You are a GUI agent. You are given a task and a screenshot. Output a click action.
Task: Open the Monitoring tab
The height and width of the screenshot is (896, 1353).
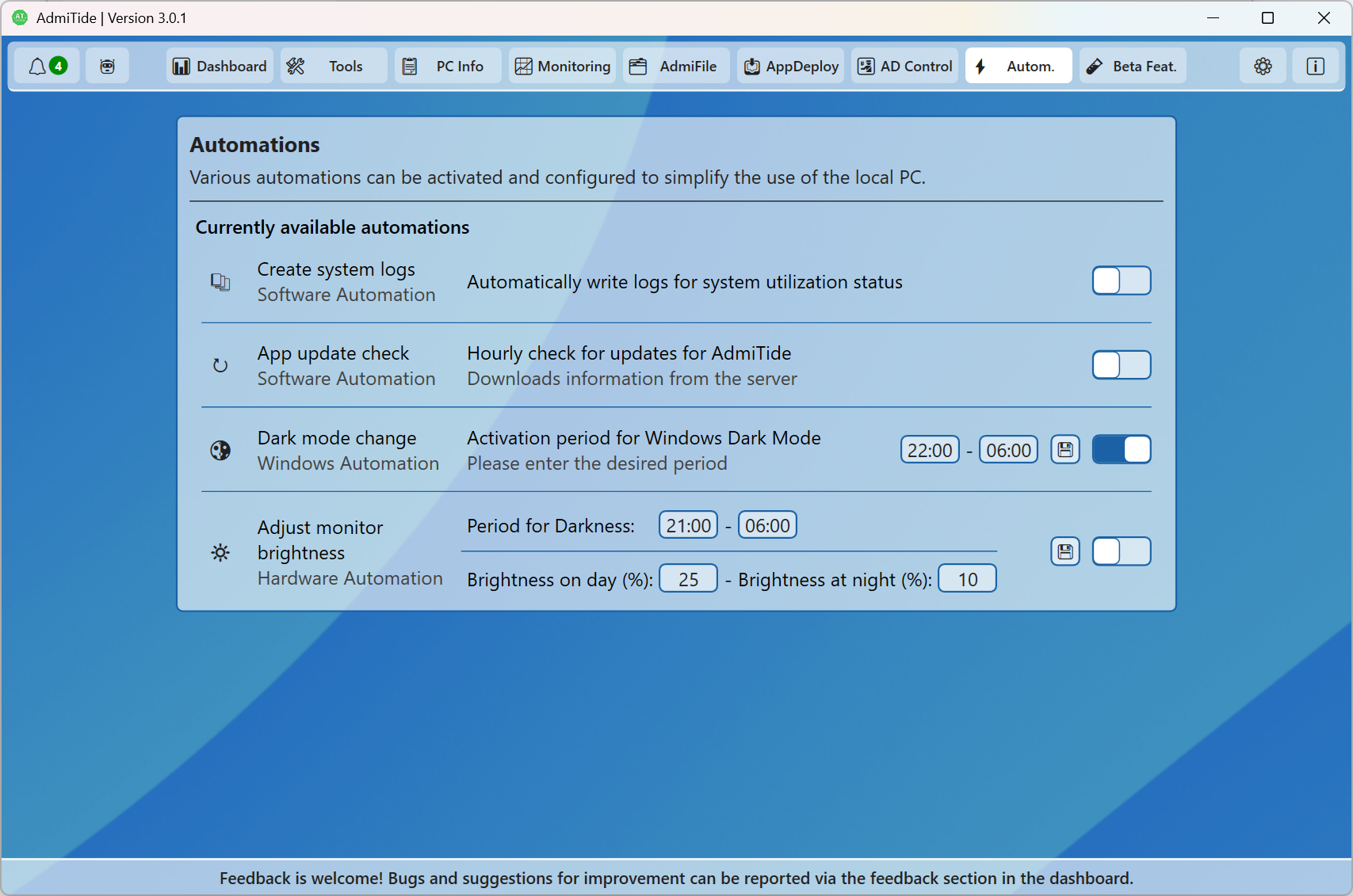563,66
